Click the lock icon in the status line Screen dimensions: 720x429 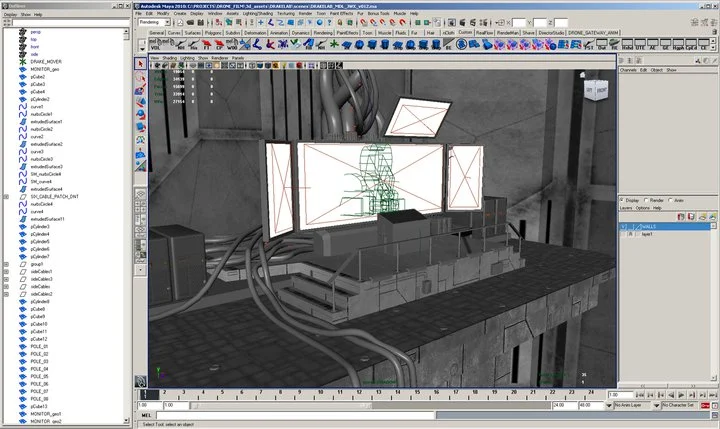pos(340,22)
